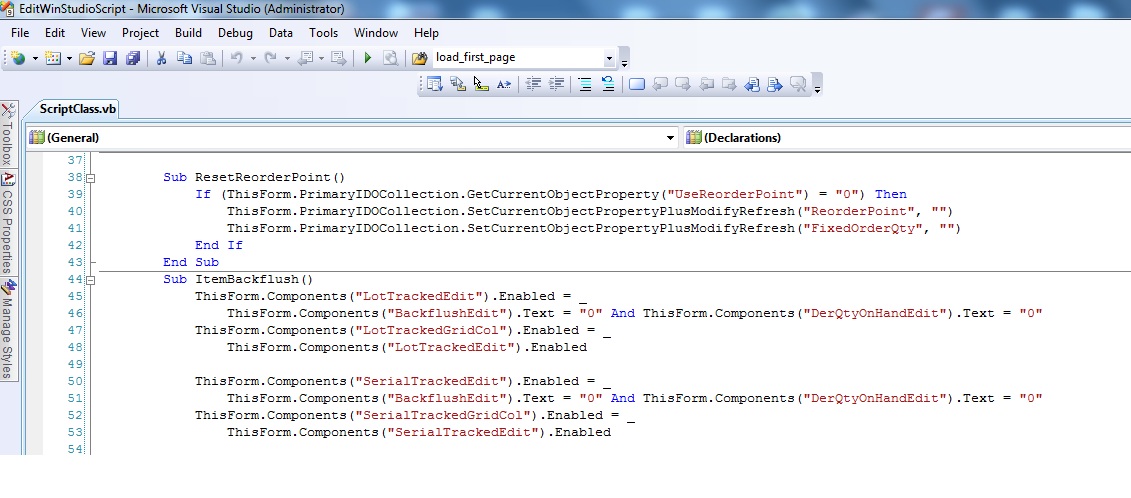This screenshot has height=498, width=1131.
Task: Click the New Web Site toolbar icon
Action: [x=17, y=58]
